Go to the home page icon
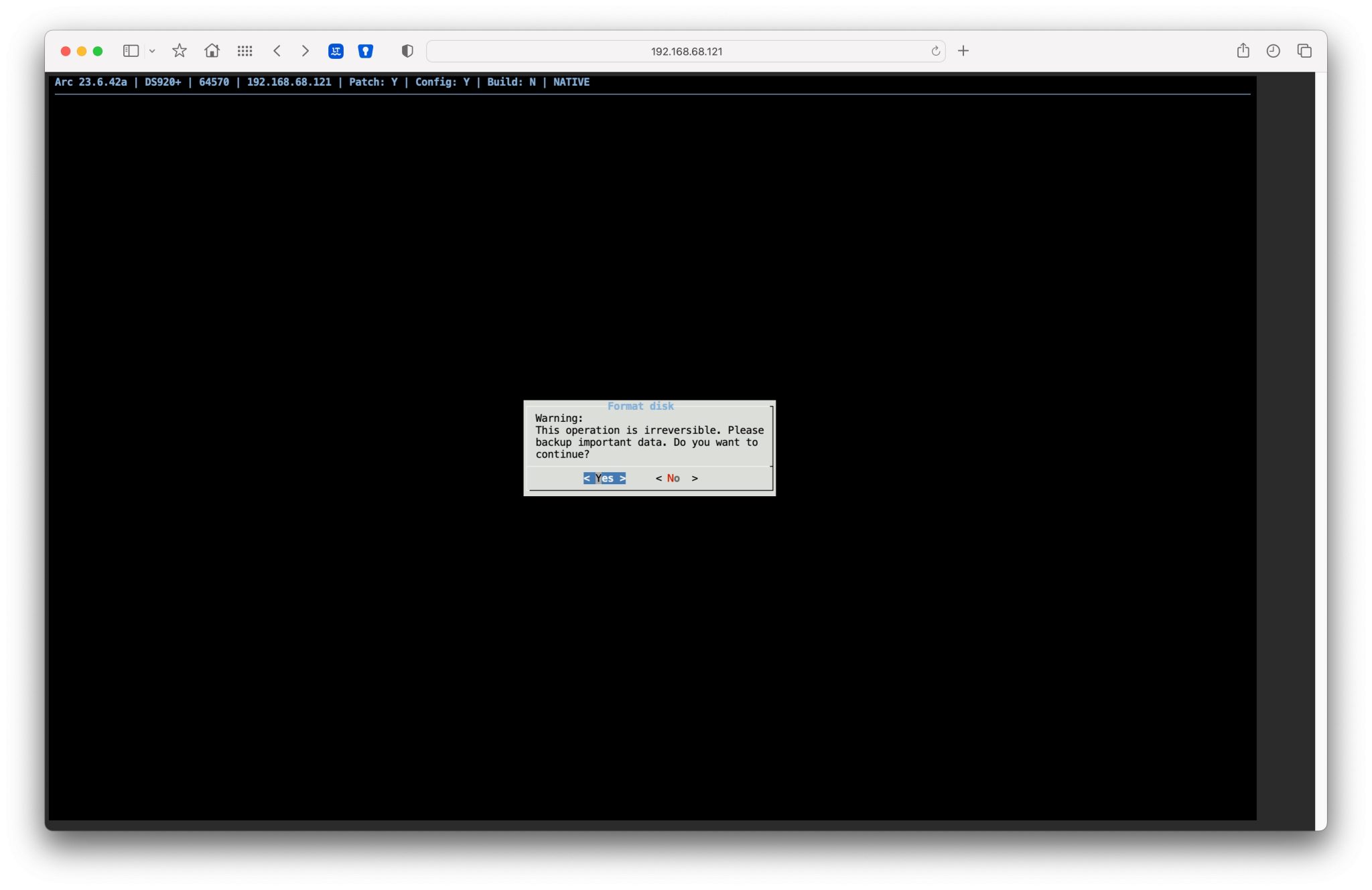The height and width of the screenshot is (890, 1372). [x=212, y=51]
